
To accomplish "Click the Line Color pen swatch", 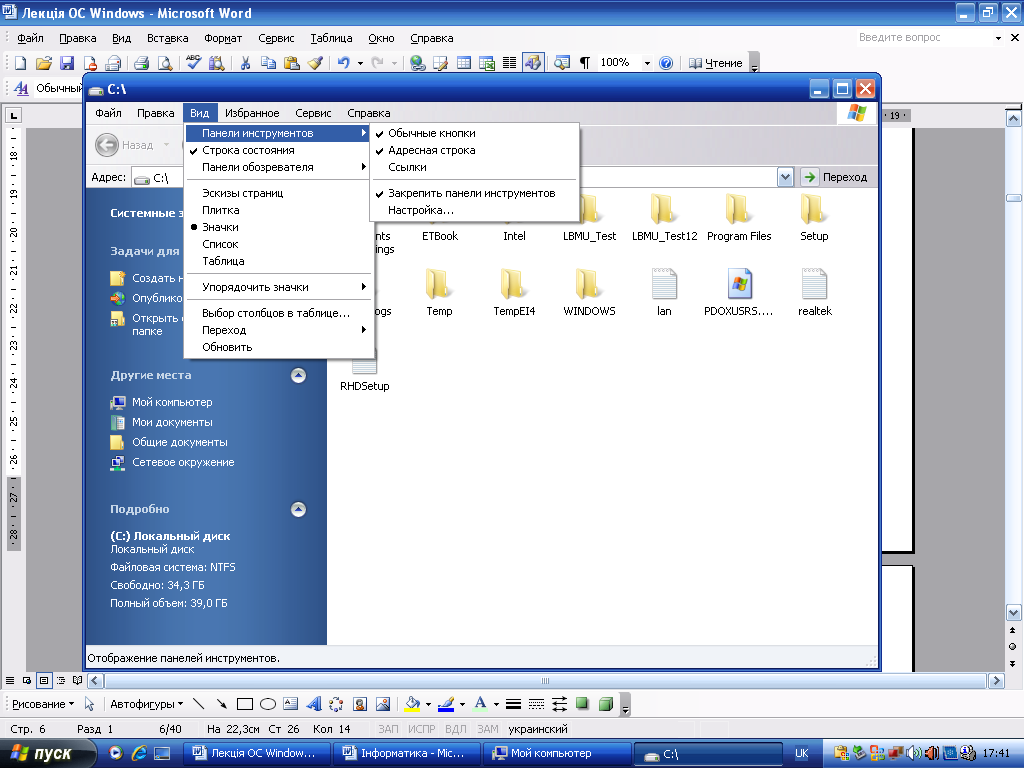I will pyautogui.click(x=446, y=704).
